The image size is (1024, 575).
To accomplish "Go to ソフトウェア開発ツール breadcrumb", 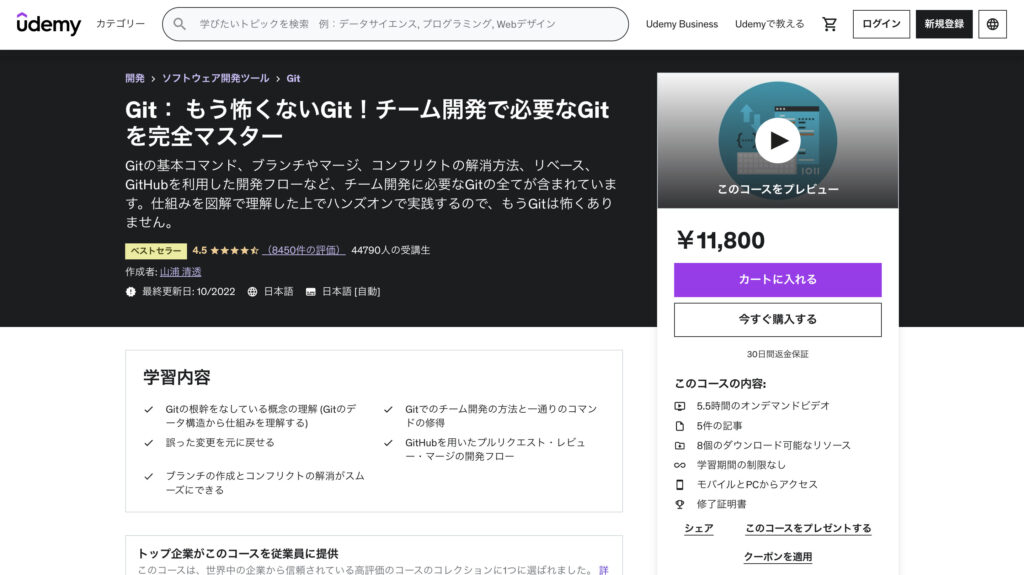I will [216, 78].
